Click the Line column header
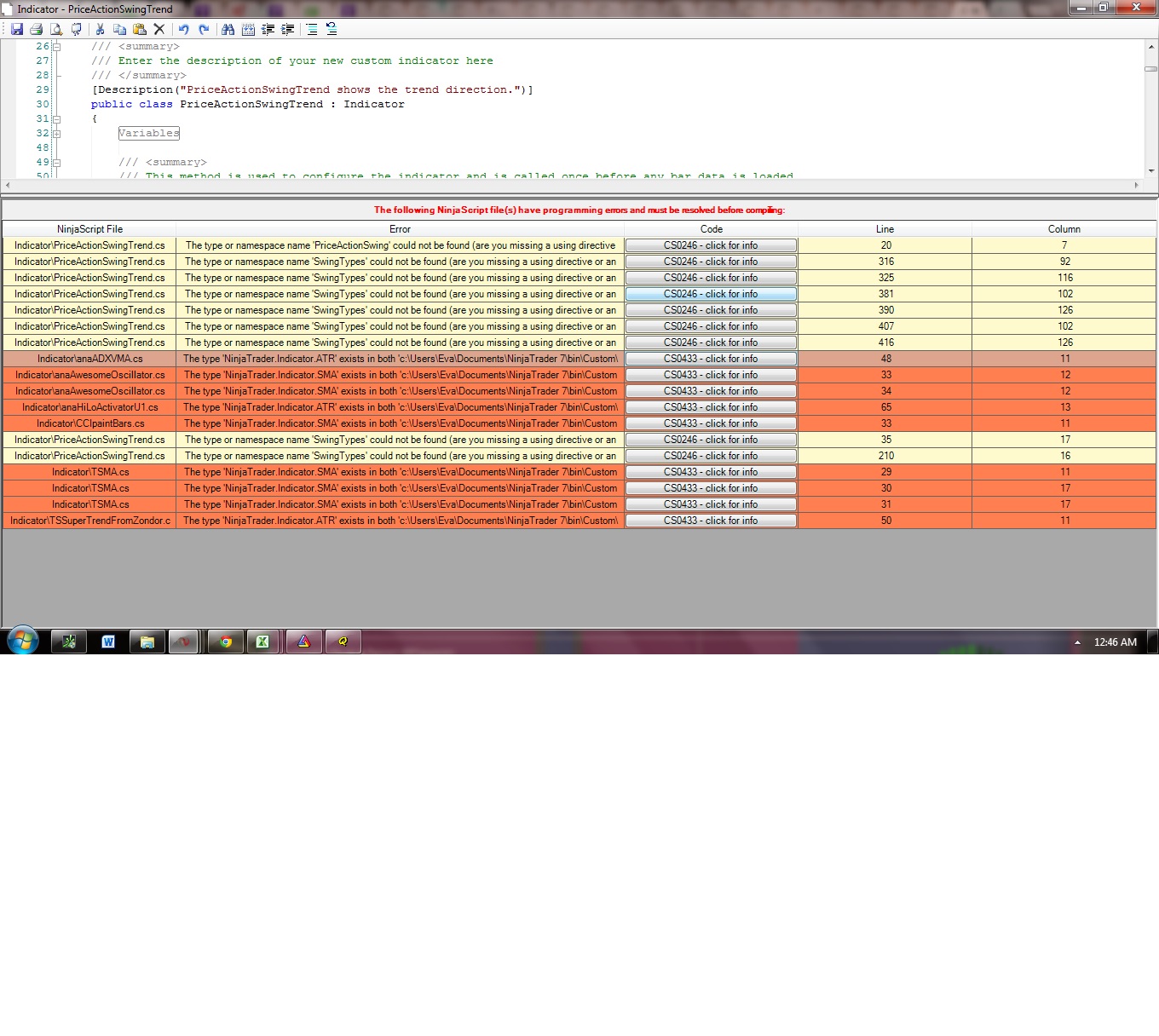 point(885,229)
